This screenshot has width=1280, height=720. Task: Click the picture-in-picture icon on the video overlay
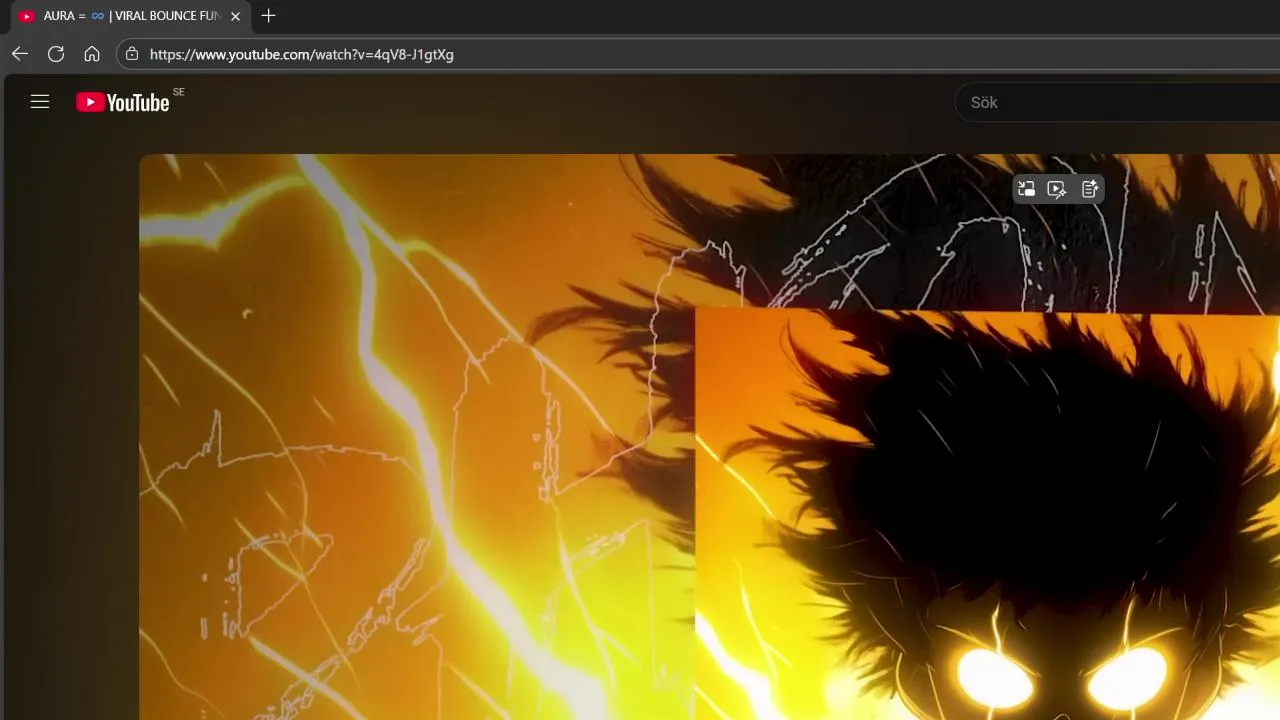point(1027,189)
